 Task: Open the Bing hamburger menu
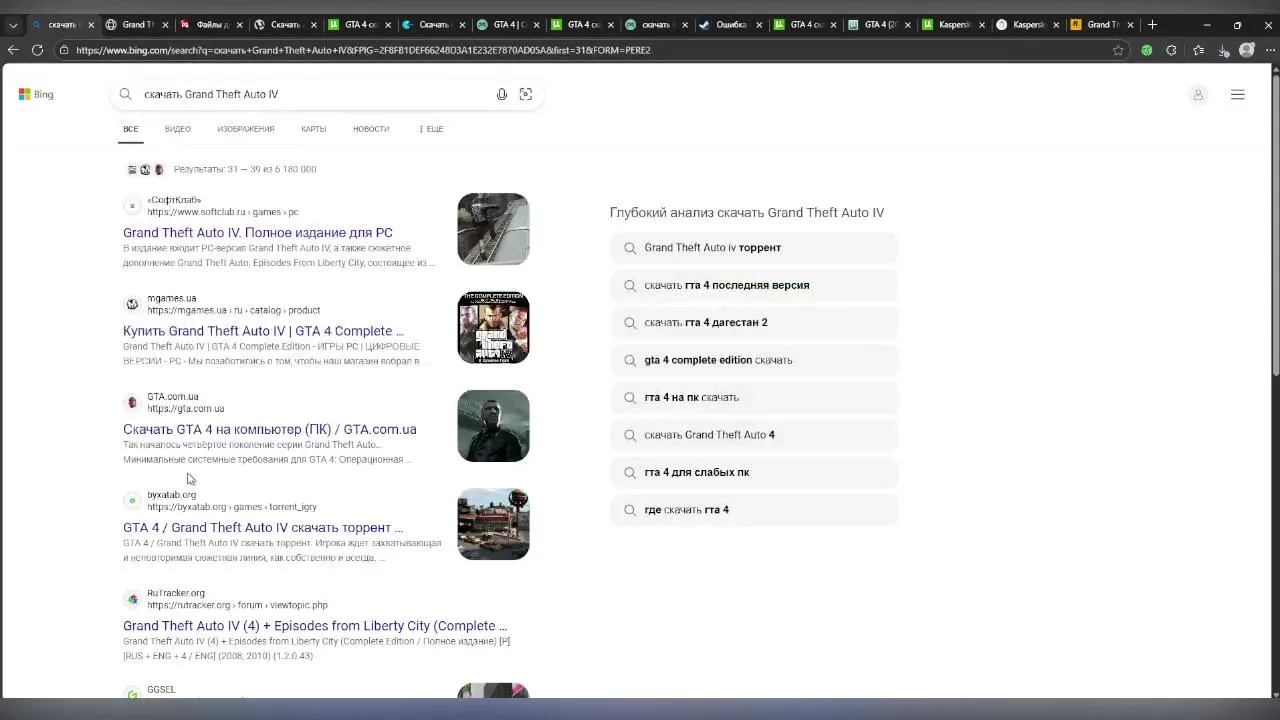click(1238, 95)
